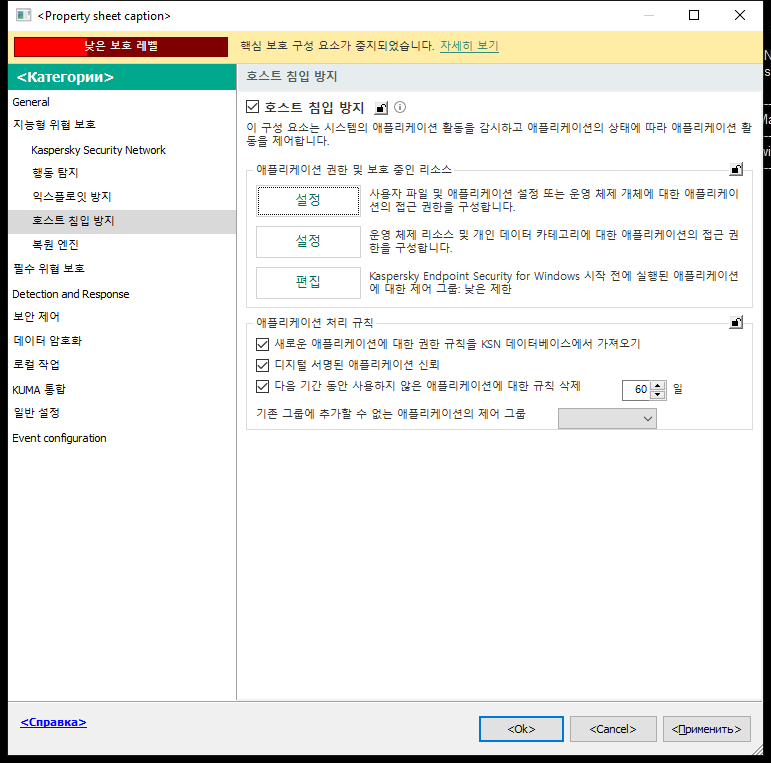Image resolution: width=771 pixels, height=763 pixels.
Task: Click the resize grip at window corner
Action: 756,748
